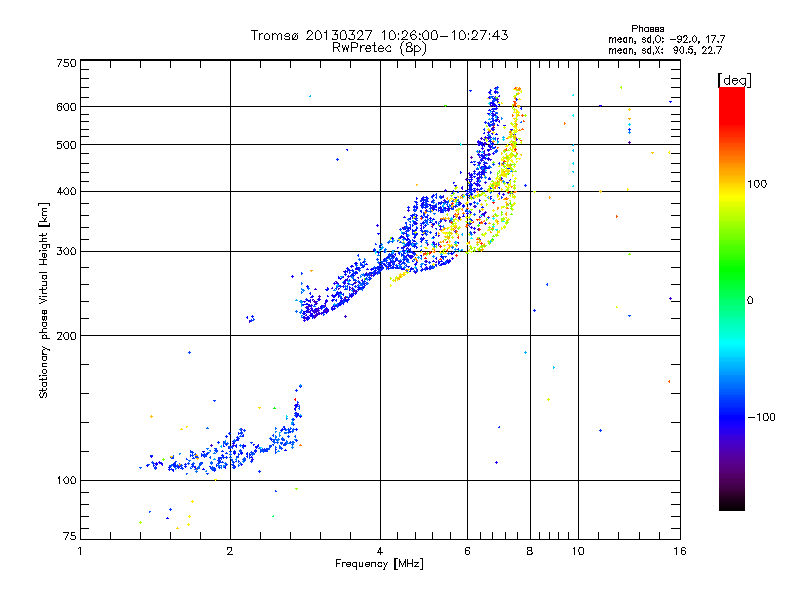Select the 'RwPretec (8p)' subtitle text
The width and height of the screenshot is (800, 600).
tap(379, 48)
